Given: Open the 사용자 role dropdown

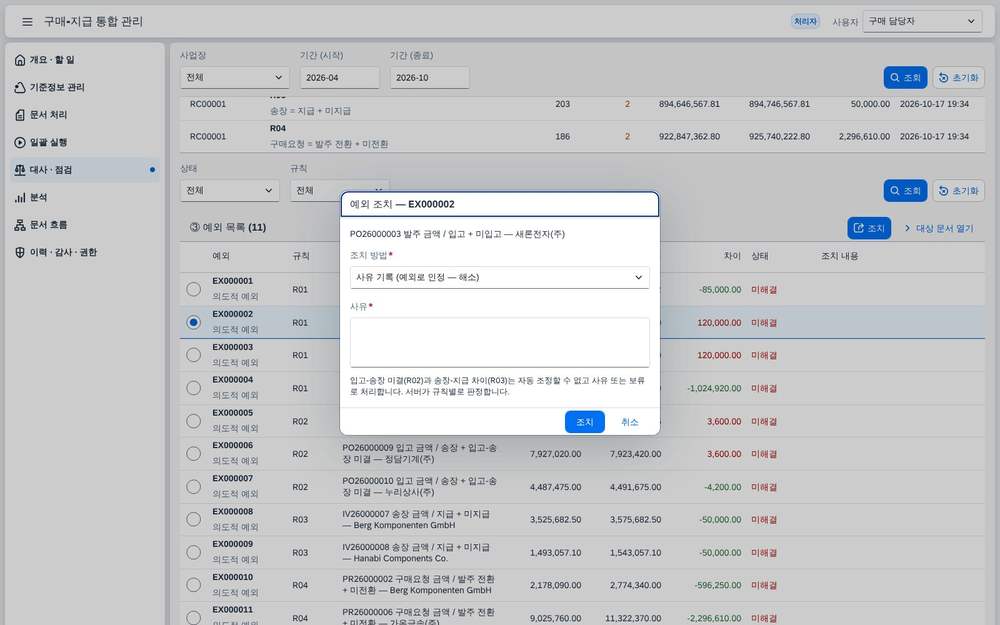Looking at the screenshot, I should [x=922, y=21].
